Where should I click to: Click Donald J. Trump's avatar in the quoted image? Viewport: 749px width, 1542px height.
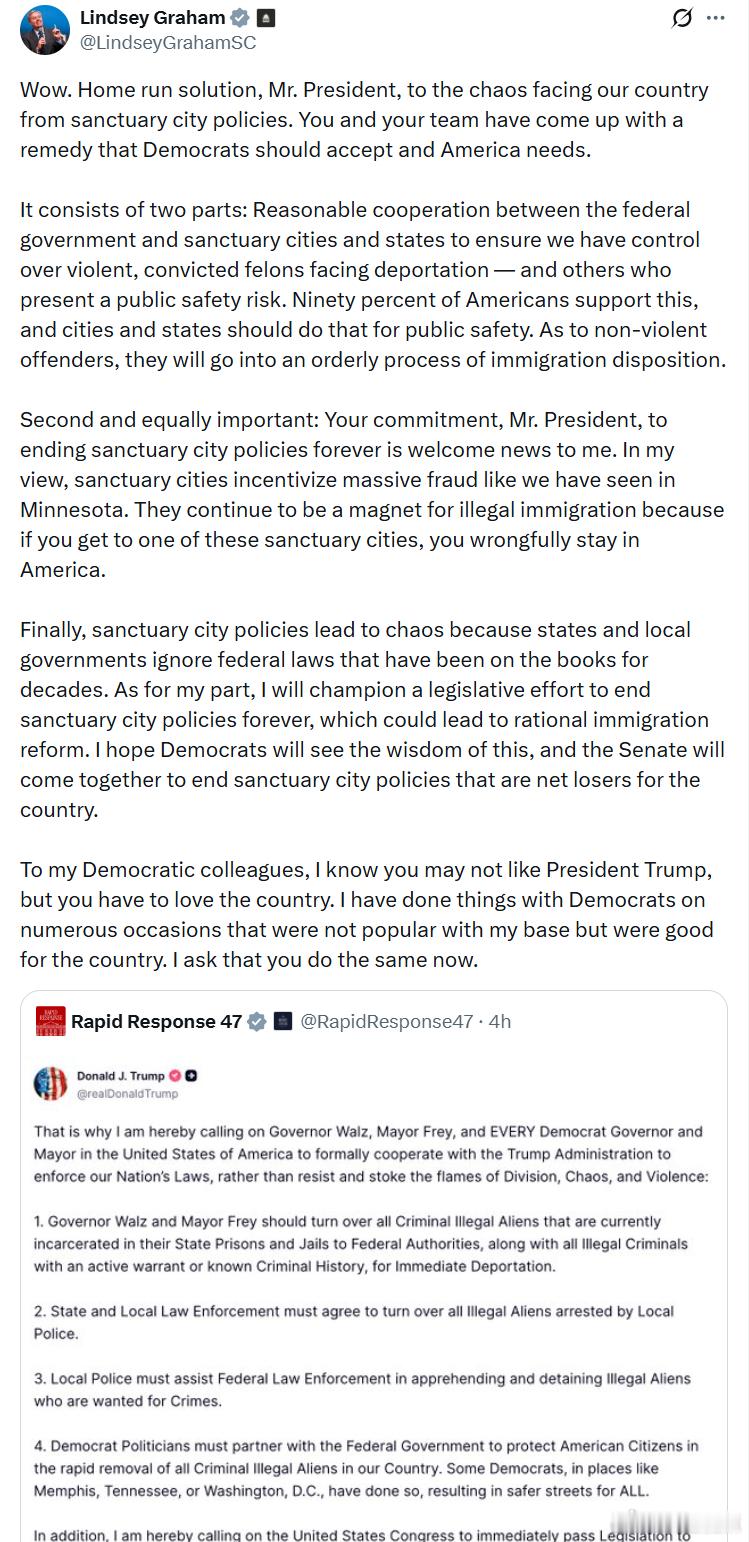pyautogui.click(x=50, y=1083)
